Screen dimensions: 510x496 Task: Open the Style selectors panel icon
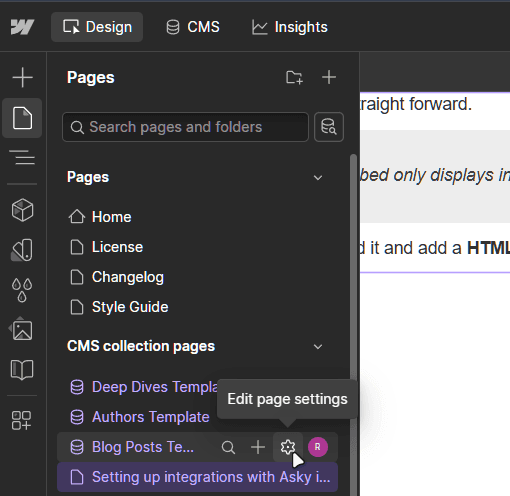(x=22, y=250)
